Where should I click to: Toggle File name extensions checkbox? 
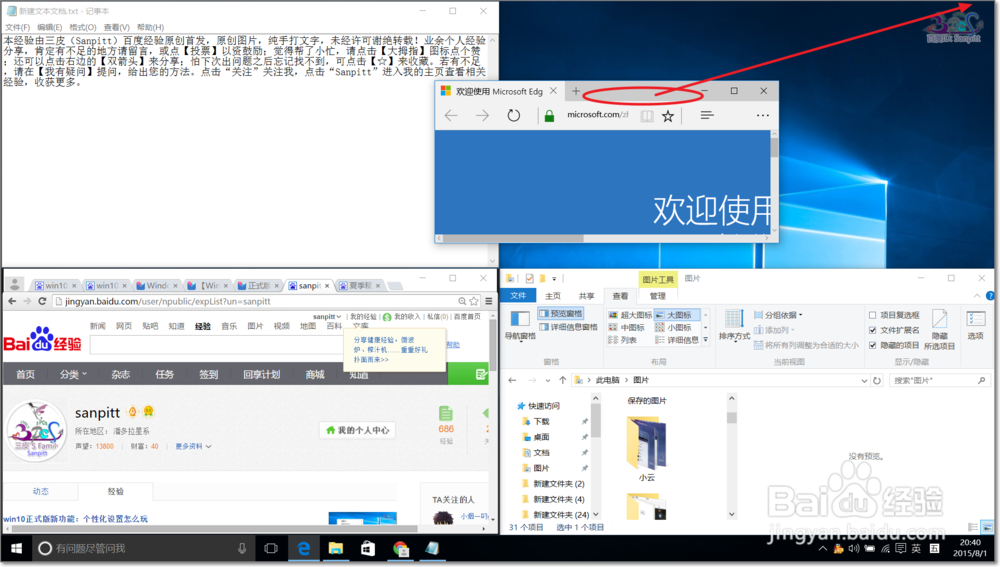pyautogui.click(x=872, y=330)
